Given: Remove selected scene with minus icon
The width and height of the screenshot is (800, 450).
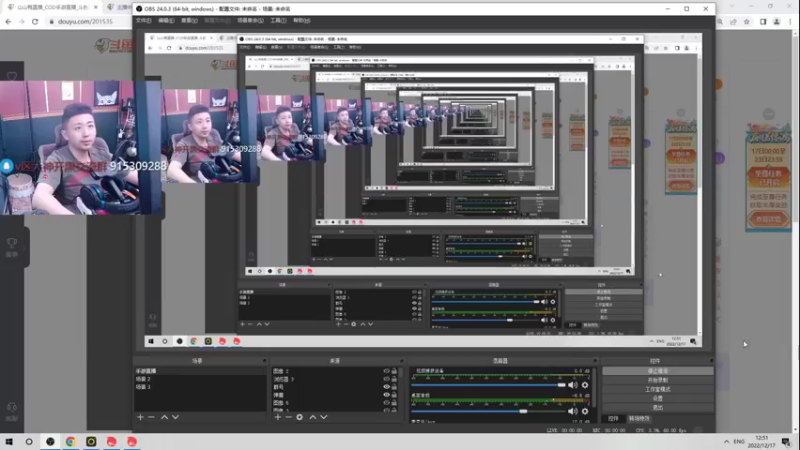Looking at the screenshot, I should (x=151, y=417).
